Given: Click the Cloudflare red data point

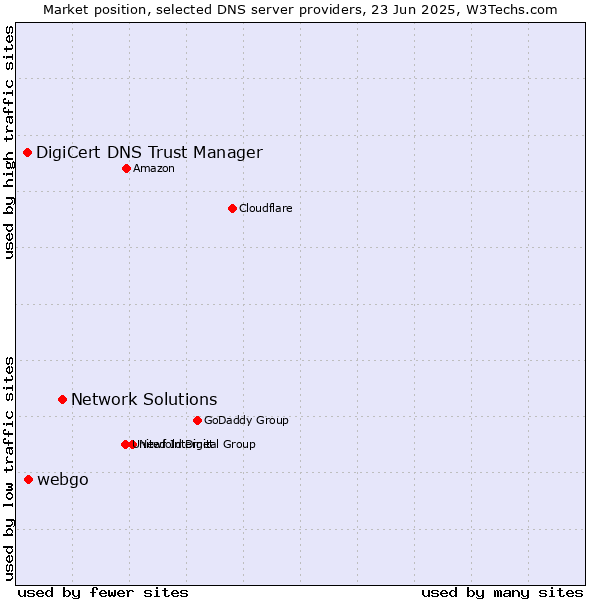Looking at the screenshot, I should point(232,209).
